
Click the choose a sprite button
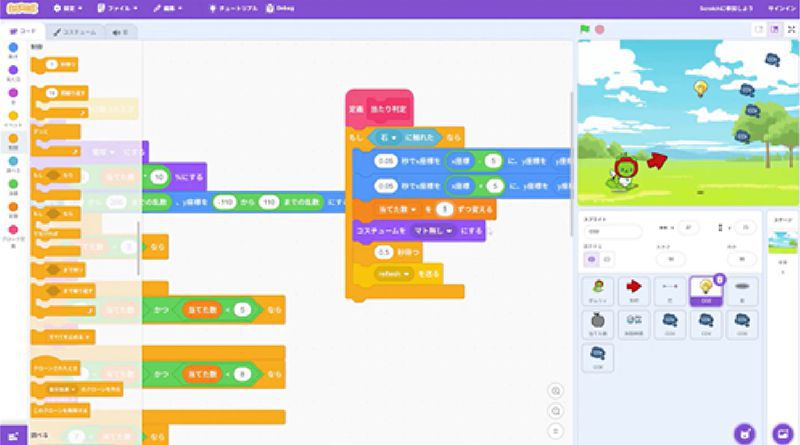(745, 434)
